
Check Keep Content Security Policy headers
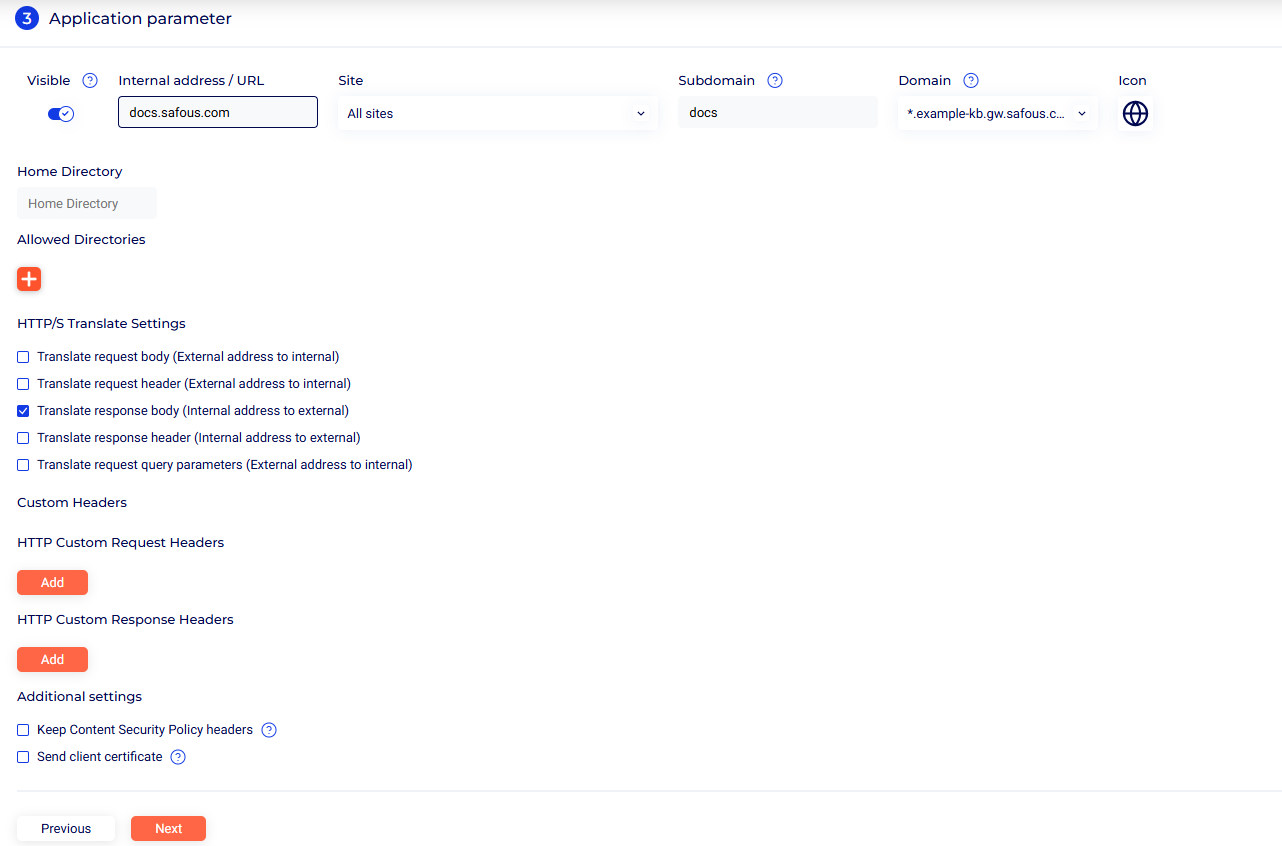[23, 730]
